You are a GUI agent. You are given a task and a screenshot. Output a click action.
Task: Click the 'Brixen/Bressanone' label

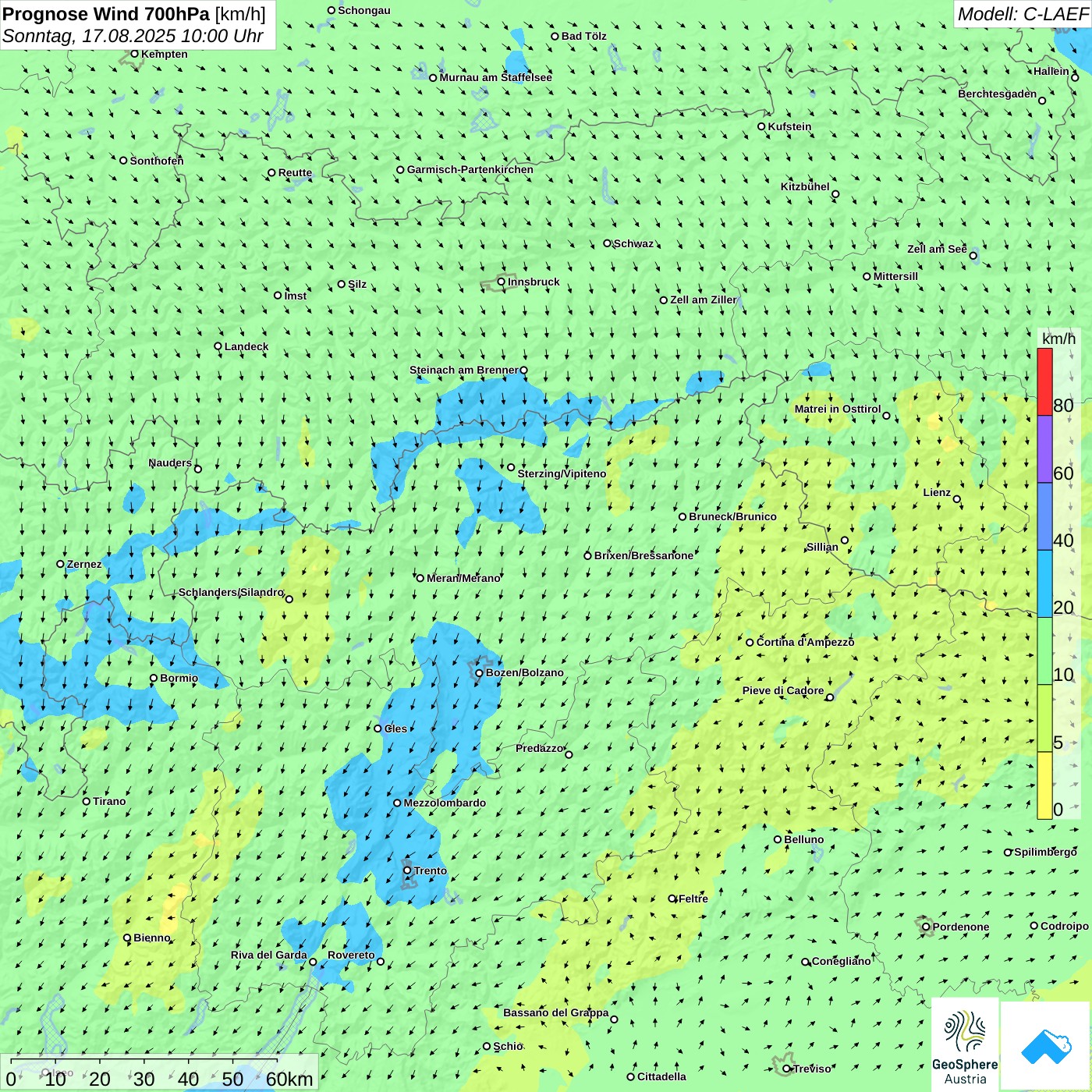643,555
